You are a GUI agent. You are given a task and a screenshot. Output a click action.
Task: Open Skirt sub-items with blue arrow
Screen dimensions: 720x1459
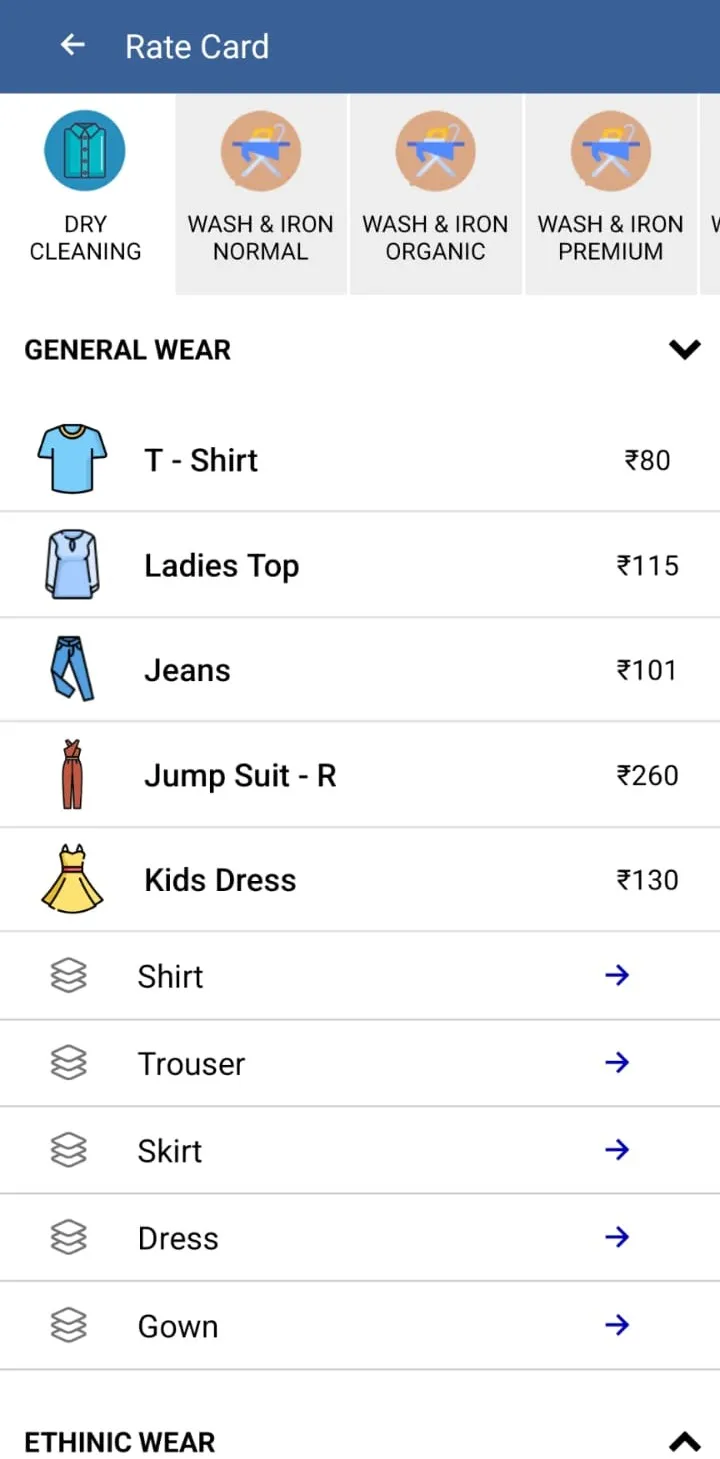(x=617, y=1150)
